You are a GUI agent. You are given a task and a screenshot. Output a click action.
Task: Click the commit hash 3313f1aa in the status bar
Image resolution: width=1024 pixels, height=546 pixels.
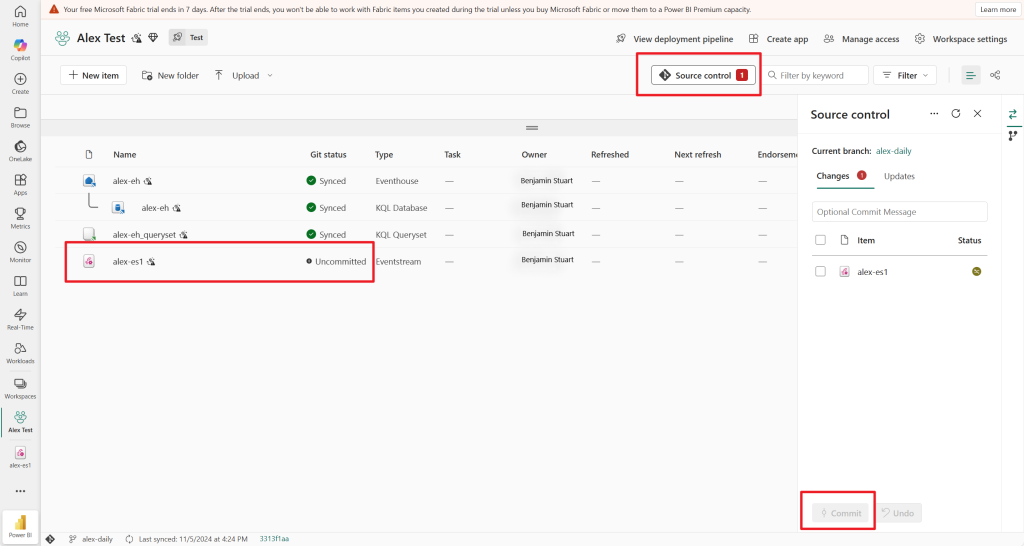[274, 539]
